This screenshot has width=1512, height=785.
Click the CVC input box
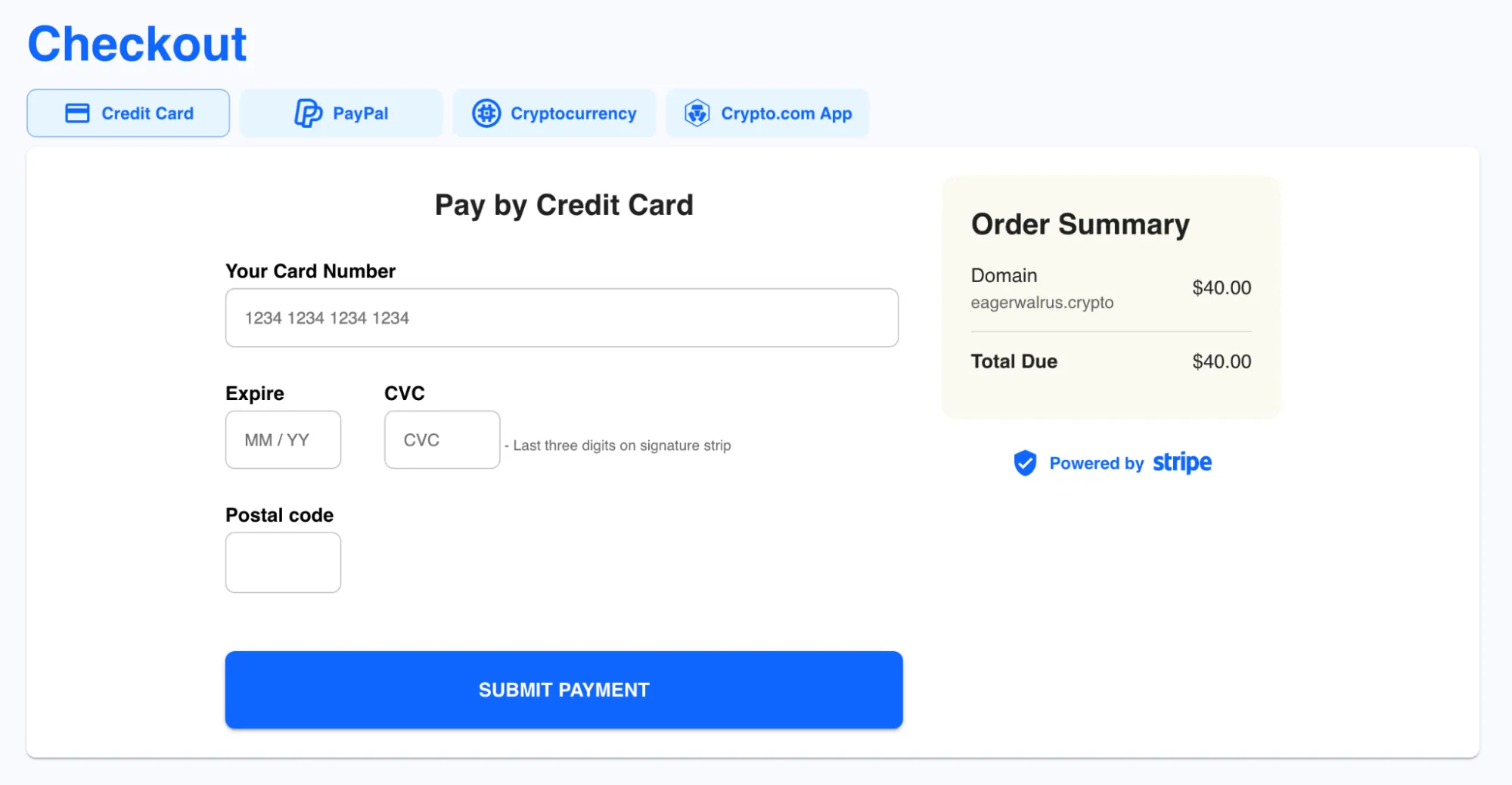442,440
